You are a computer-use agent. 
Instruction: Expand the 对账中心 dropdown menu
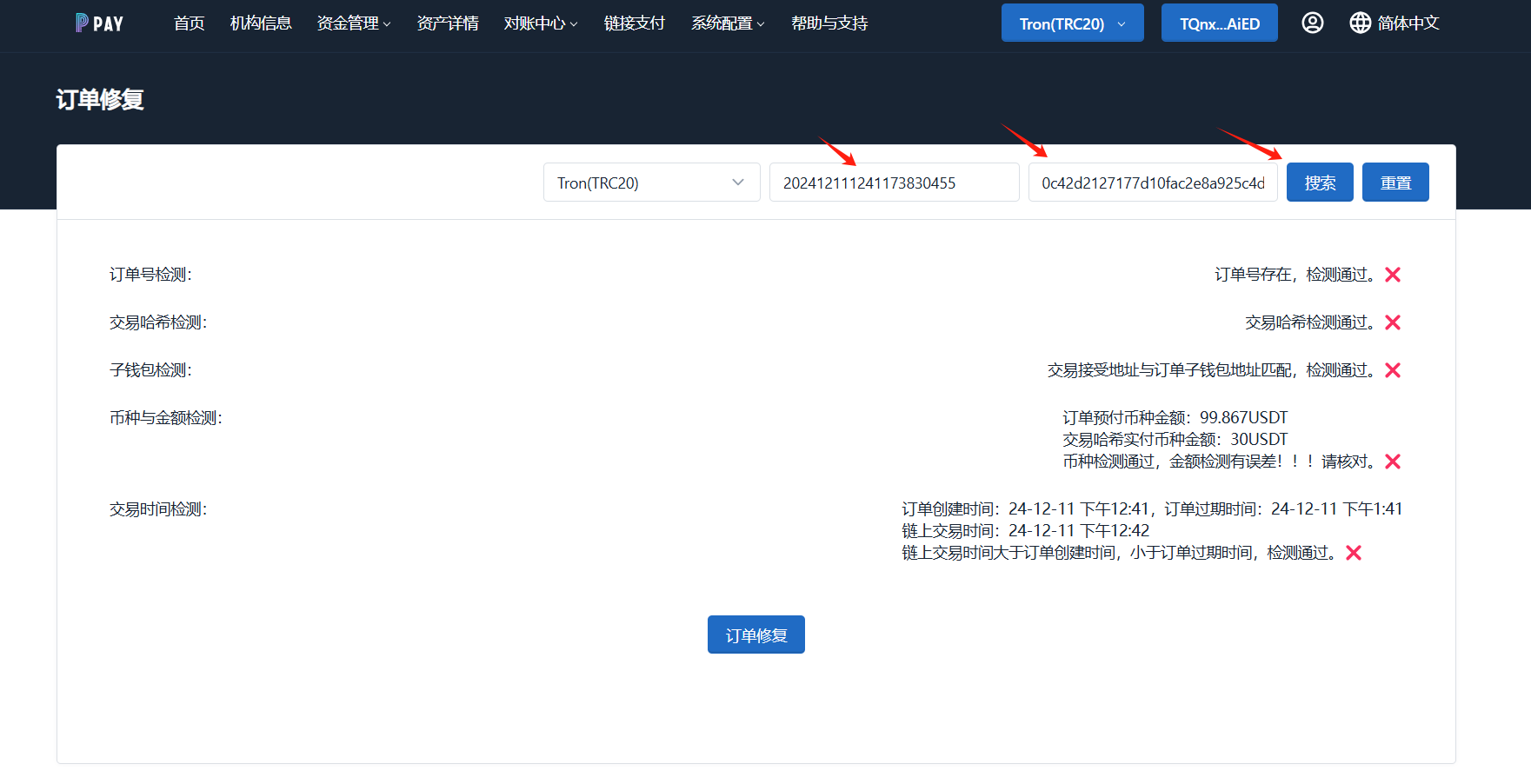[541, 23]
